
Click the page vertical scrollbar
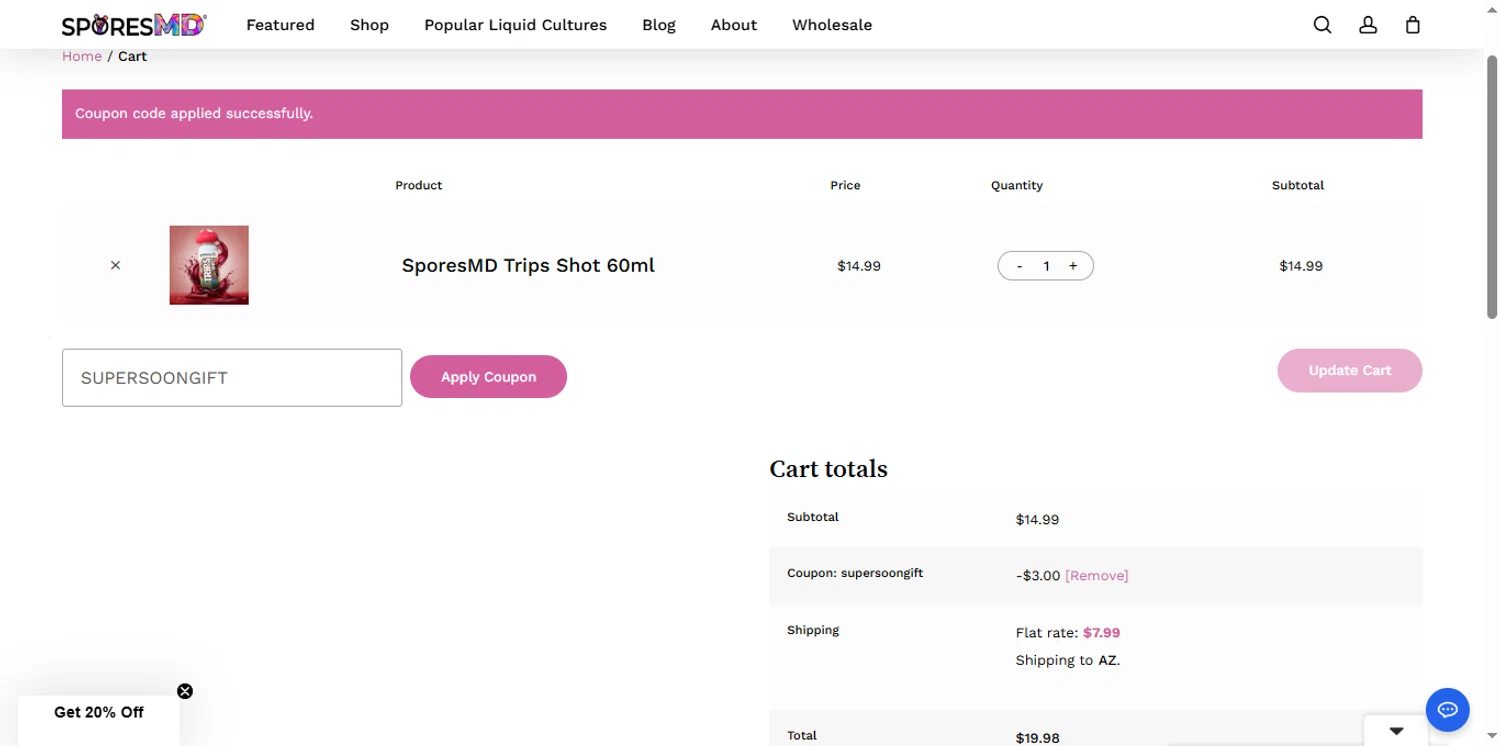click(x=1492, y=185)
